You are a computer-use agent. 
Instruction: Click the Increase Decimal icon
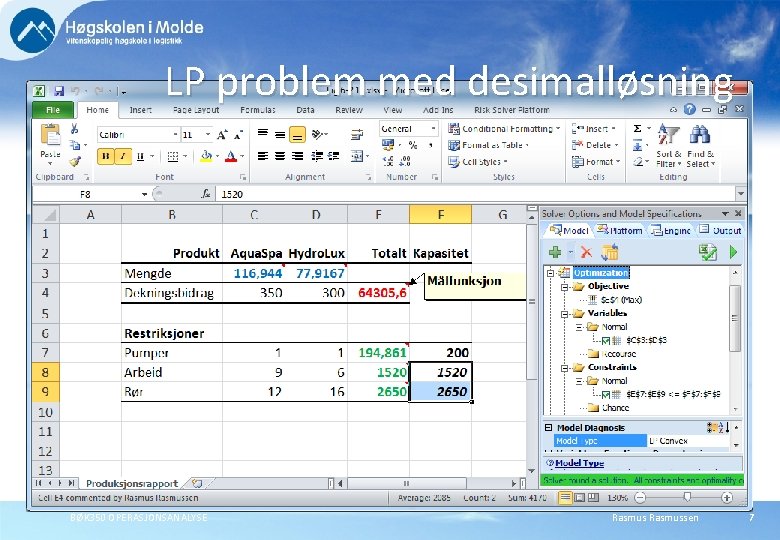pyautogui.click(x=388, y=161)
